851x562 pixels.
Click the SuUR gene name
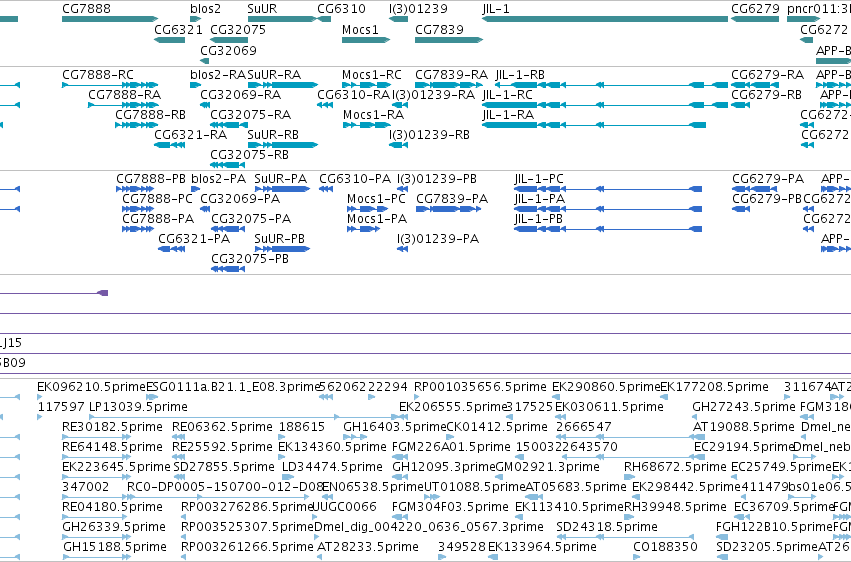click(x=262, y=9)
